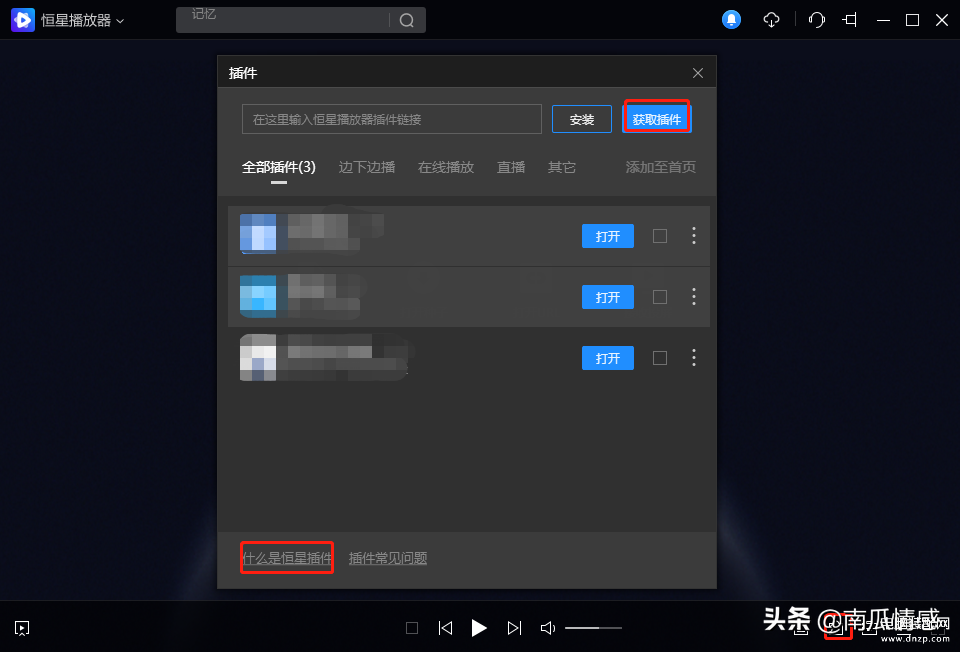Open the first plugin via its 打开 button
Viewport: 960px width, 652px height.
[x=608, y=236]
